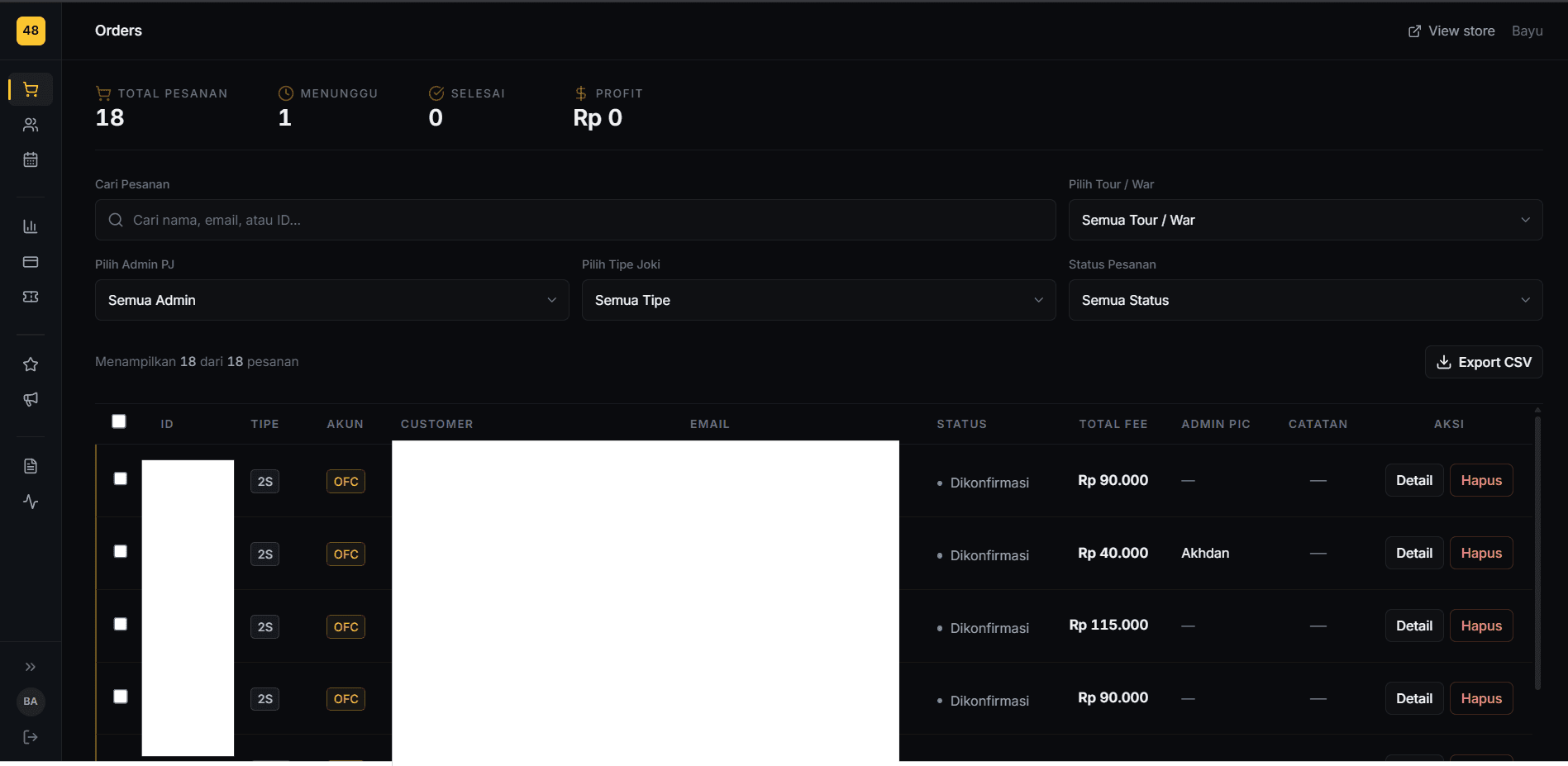Click the 2S tag in Akhdan row

coord(265,554)
